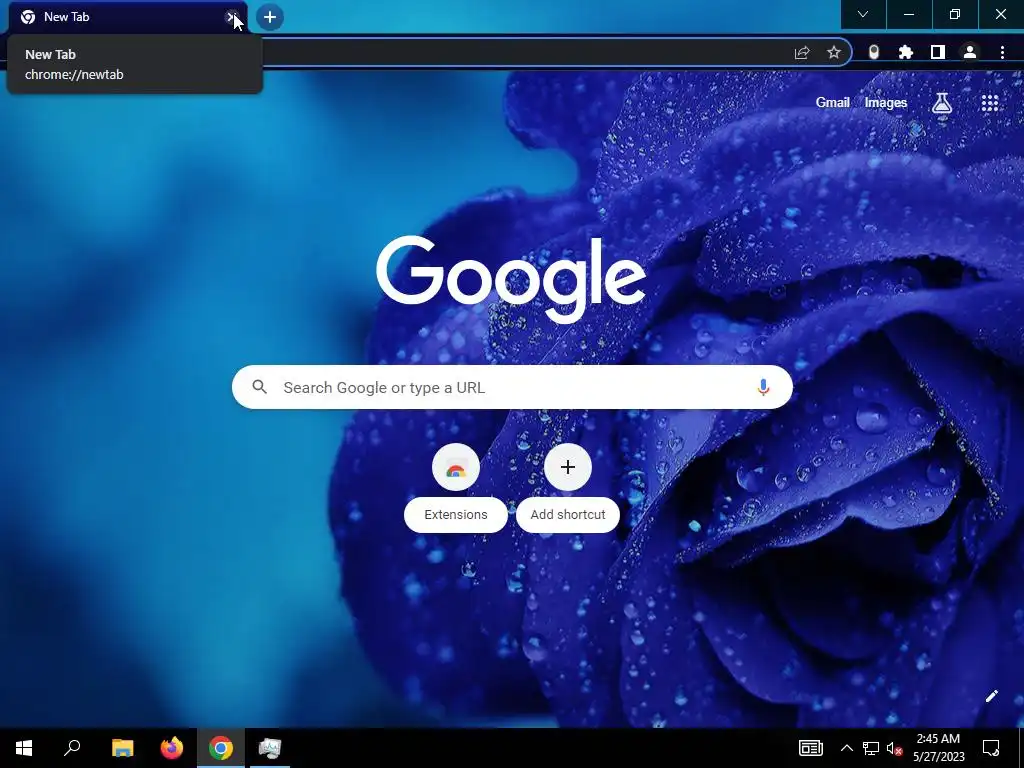Open Chrome three-dot menu

click(x=1002, y=52)
